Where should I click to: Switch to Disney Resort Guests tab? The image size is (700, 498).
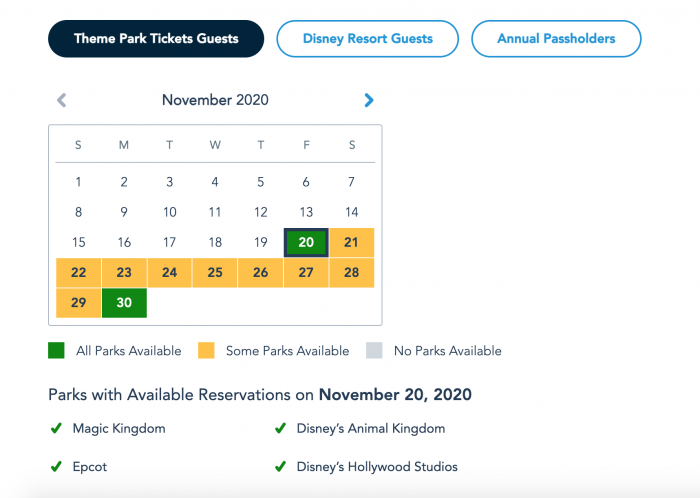(x=367, y=38)
